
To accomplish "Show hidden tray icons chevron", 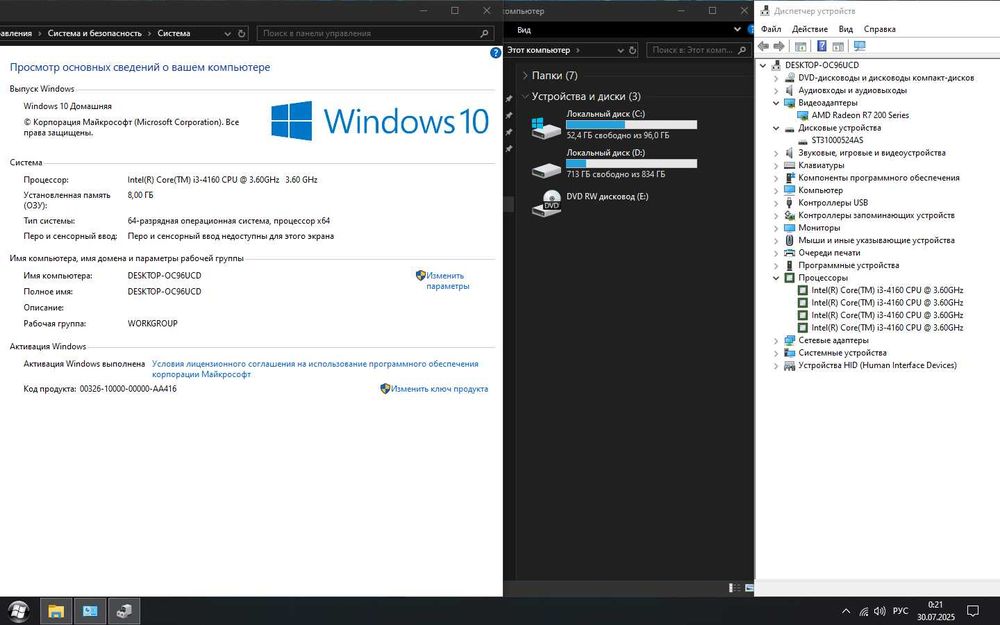I will [x=846, y=611].
